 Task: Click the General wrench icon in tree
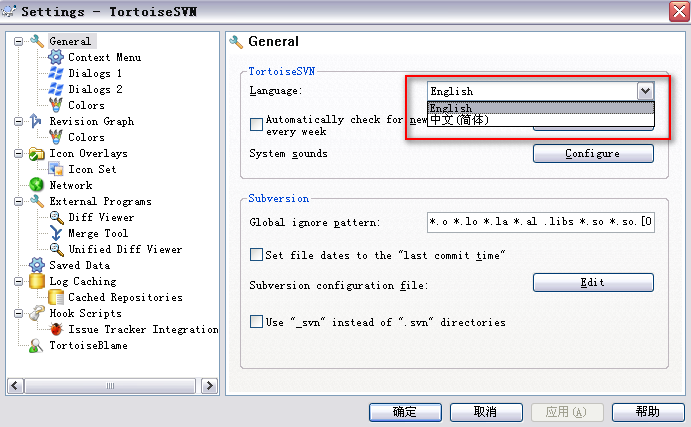[x=37, y=41]
